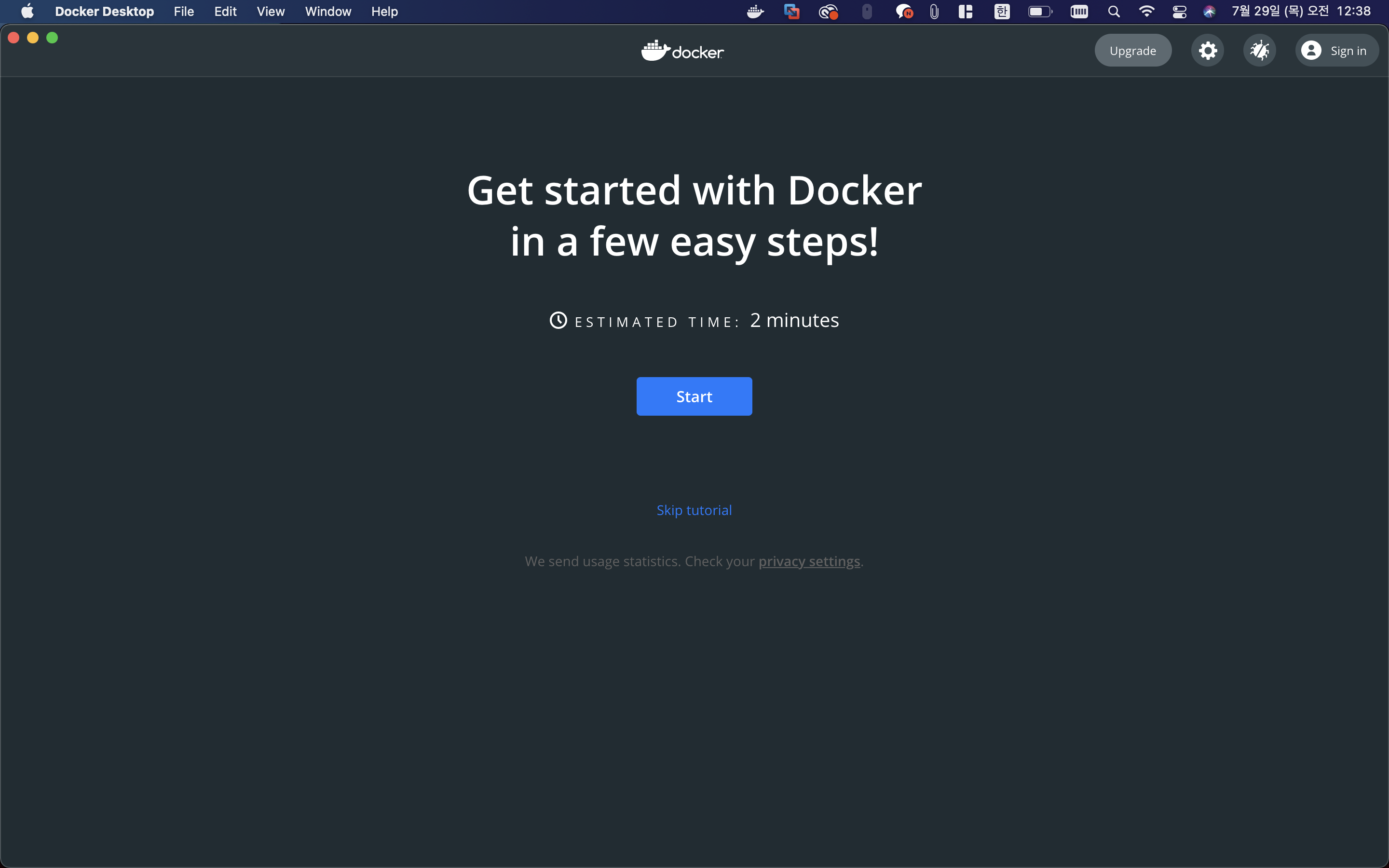Open the View menu
Screen dimensions: 1389x868
[271, 12]
